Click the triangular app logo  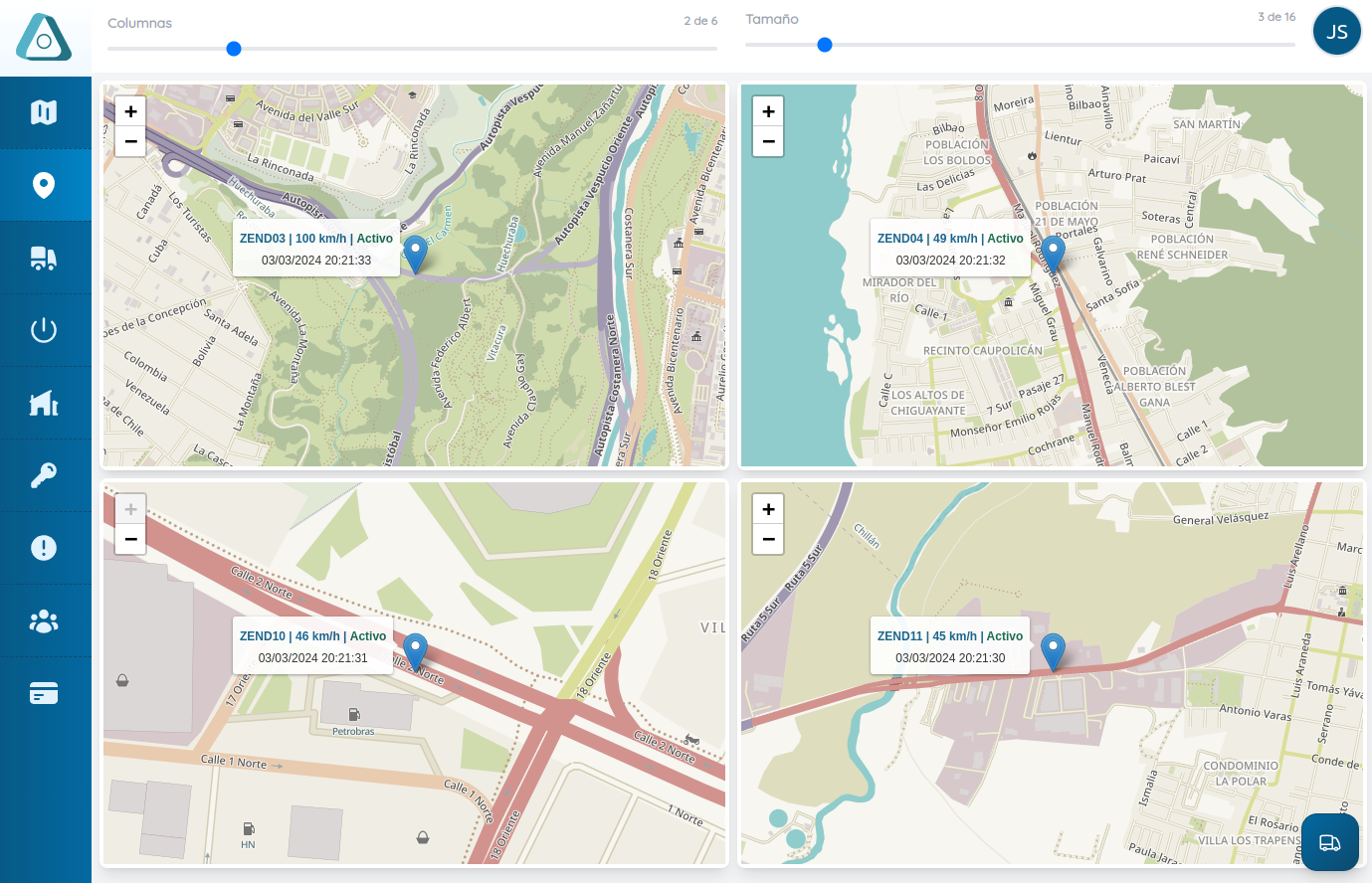(44, 38)
